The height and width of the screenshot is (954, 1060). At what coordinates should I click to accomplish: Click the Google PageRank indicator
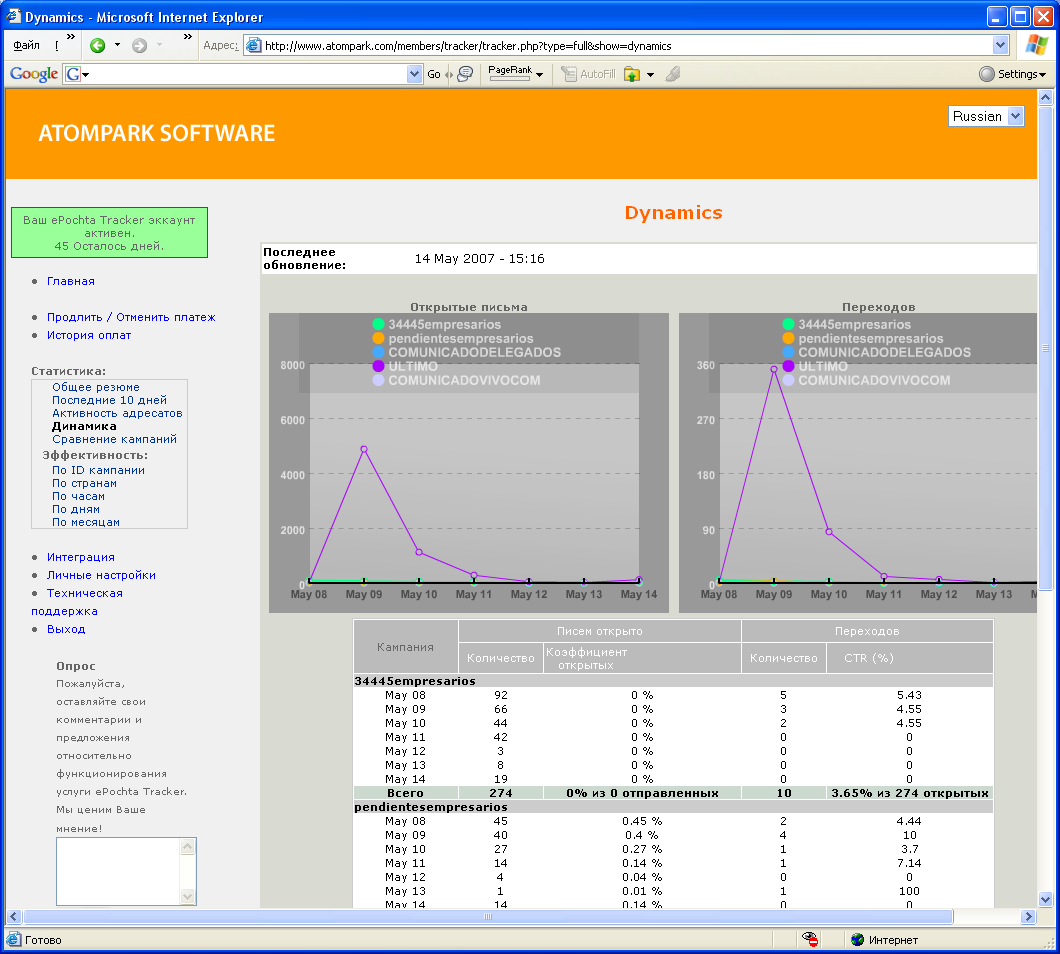pyautogui.click(x=510, y=73)
